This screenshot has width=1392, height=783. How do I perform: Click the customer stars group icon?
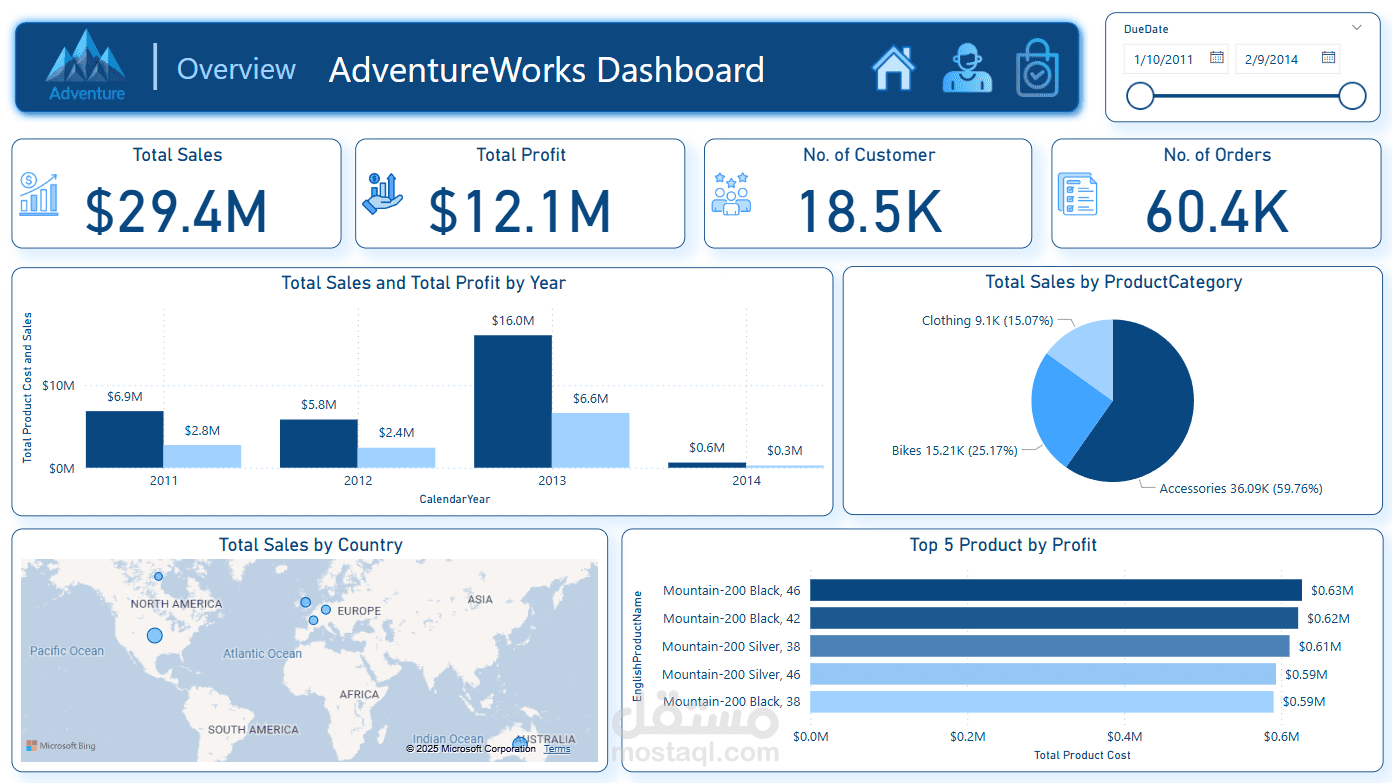(x=731, y=193)
